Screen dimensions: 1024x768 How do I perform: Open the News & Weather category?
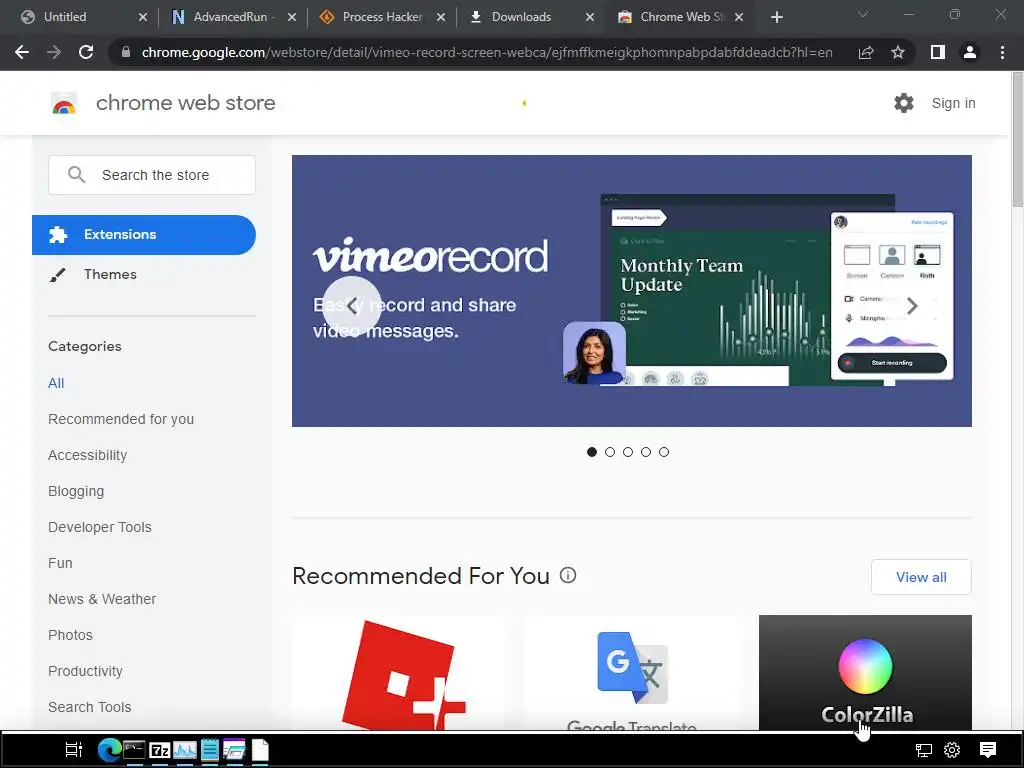click(x=102, y=599)
